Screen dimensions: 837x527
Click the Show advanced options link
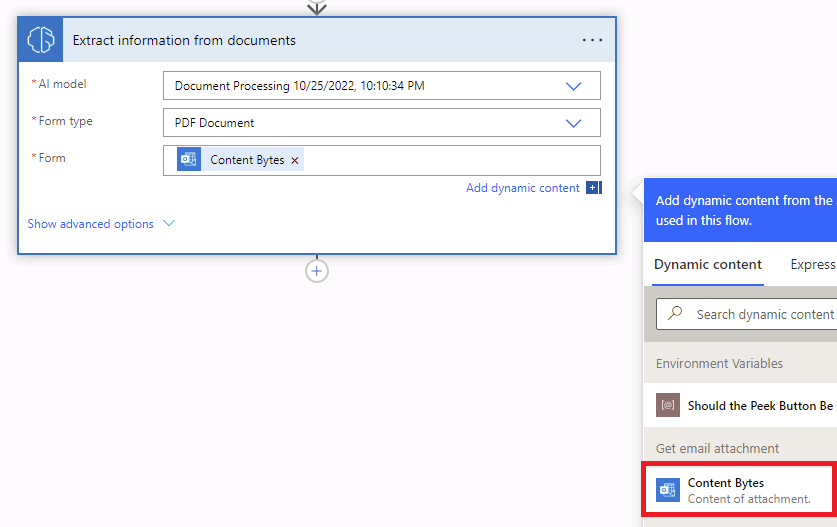[91, 224]
